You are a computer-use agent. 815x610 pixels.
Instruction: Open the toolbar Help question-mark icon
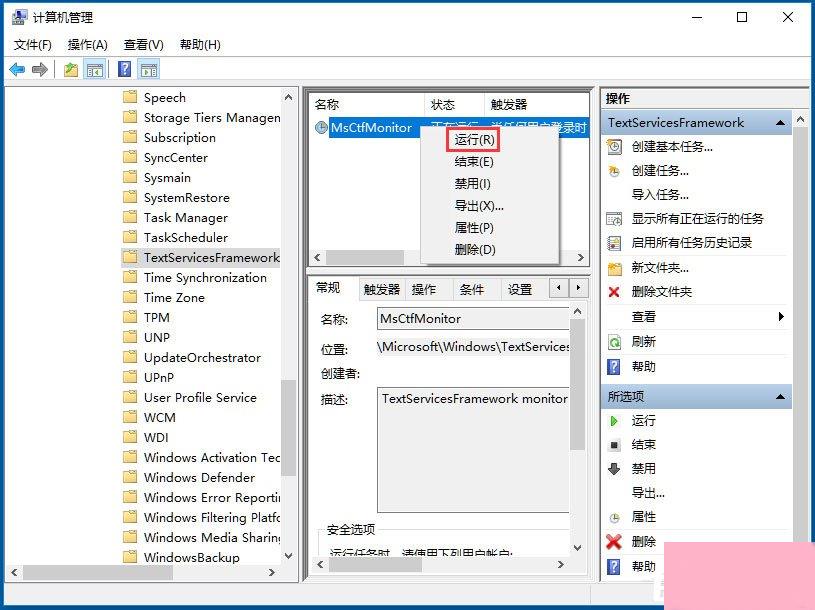[x=125, y=69]
